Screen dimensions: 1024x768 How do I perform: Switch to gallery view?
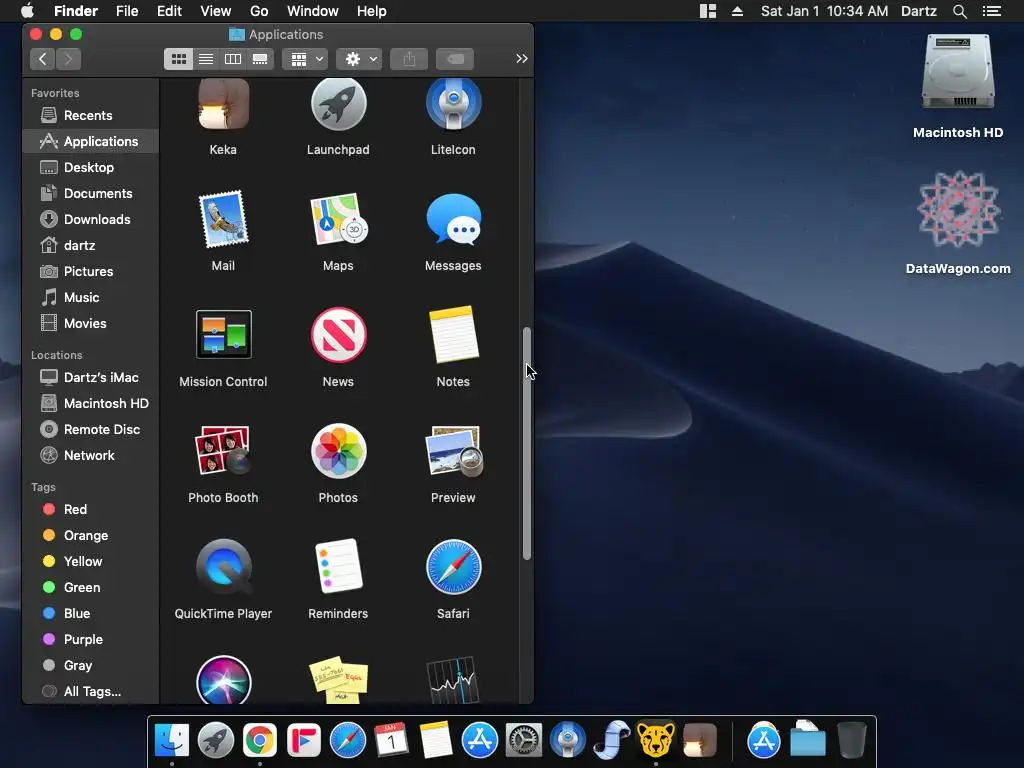point(260,59)
